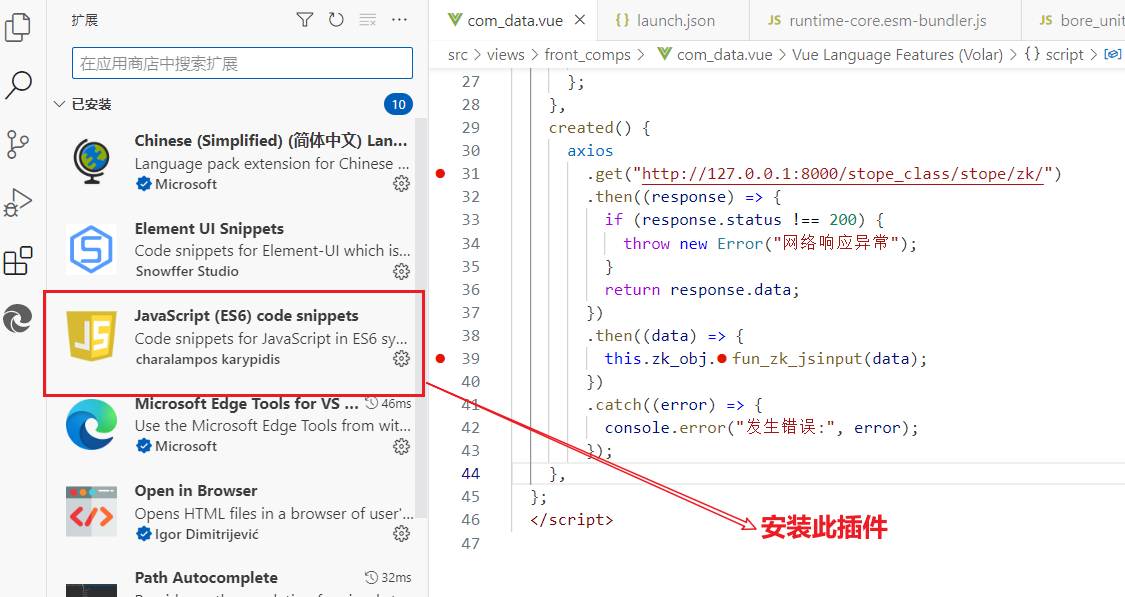Viewport: 1125px width, 597px height.
Task: Open Microsoft Edge Tools activity bar icon
Action: pyautogui.click(x=18, y=319)
